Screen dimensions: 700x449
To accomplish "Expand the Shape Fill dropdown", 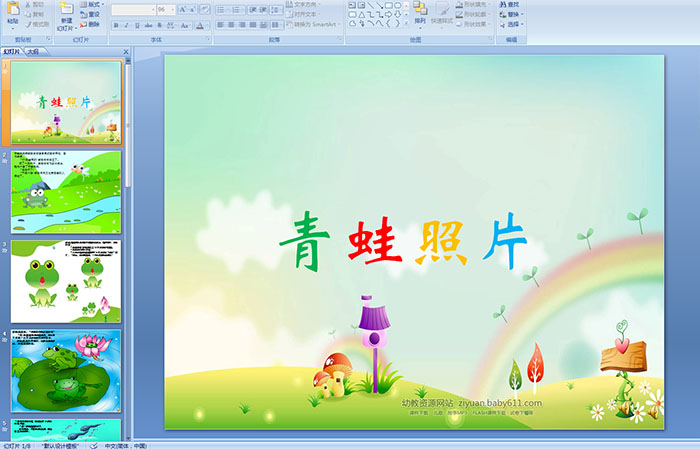I will 488,4.
